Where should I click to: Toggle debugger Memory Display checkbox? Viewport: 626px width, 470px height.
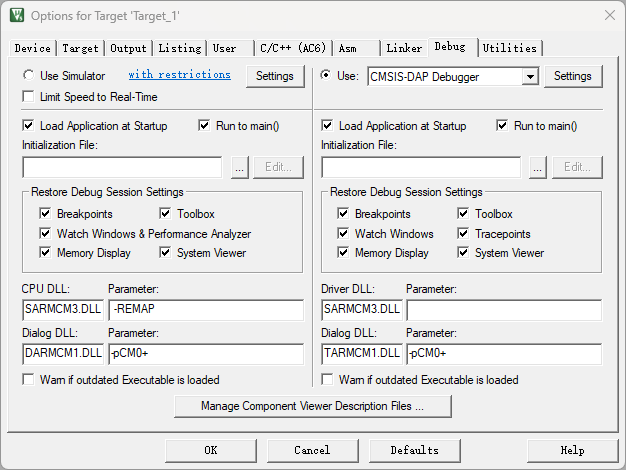(x=343, y=252)
